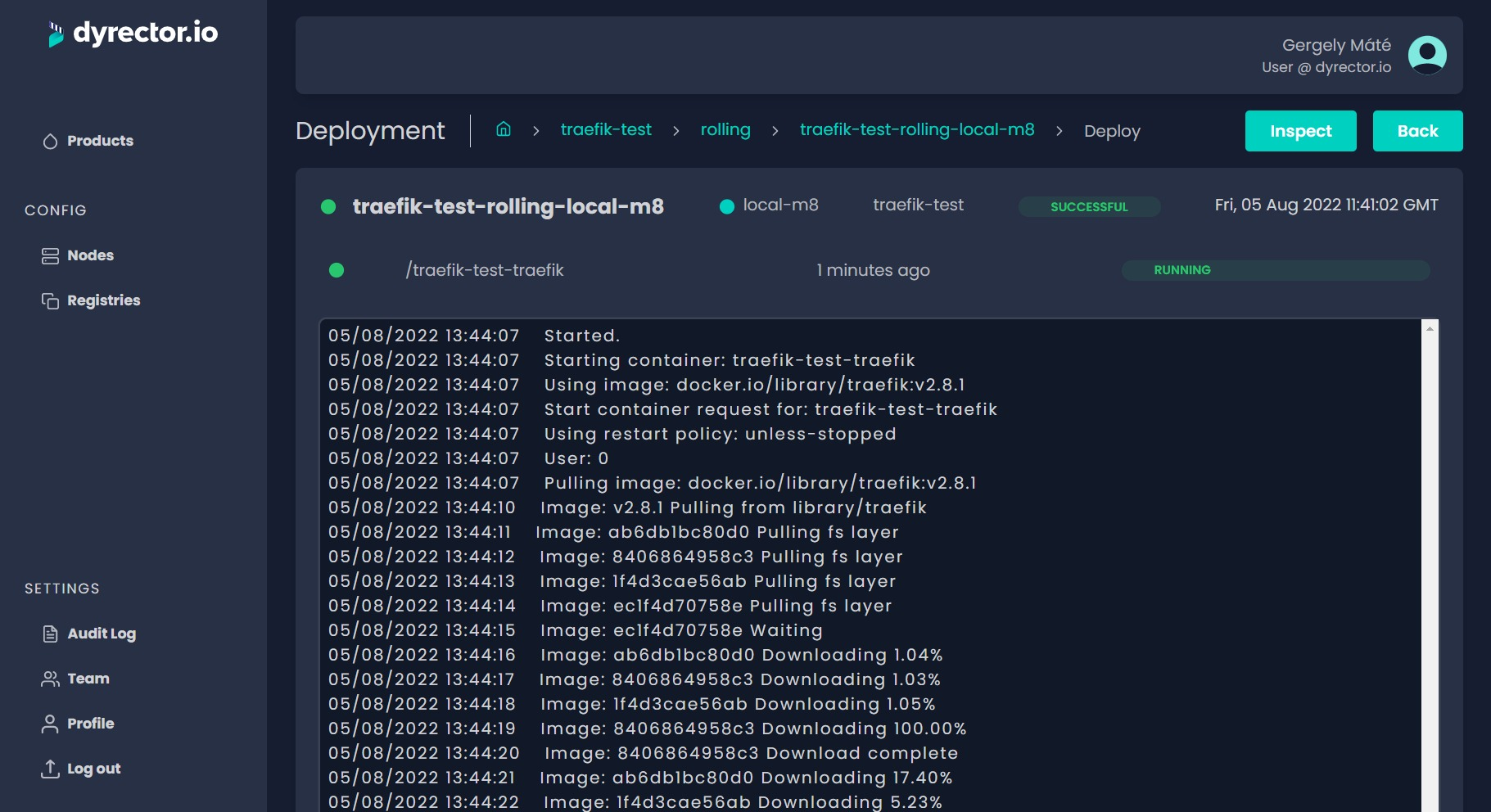Open the Audit Log page
The width and height of the screenshot is (1491, 812).
88,634
